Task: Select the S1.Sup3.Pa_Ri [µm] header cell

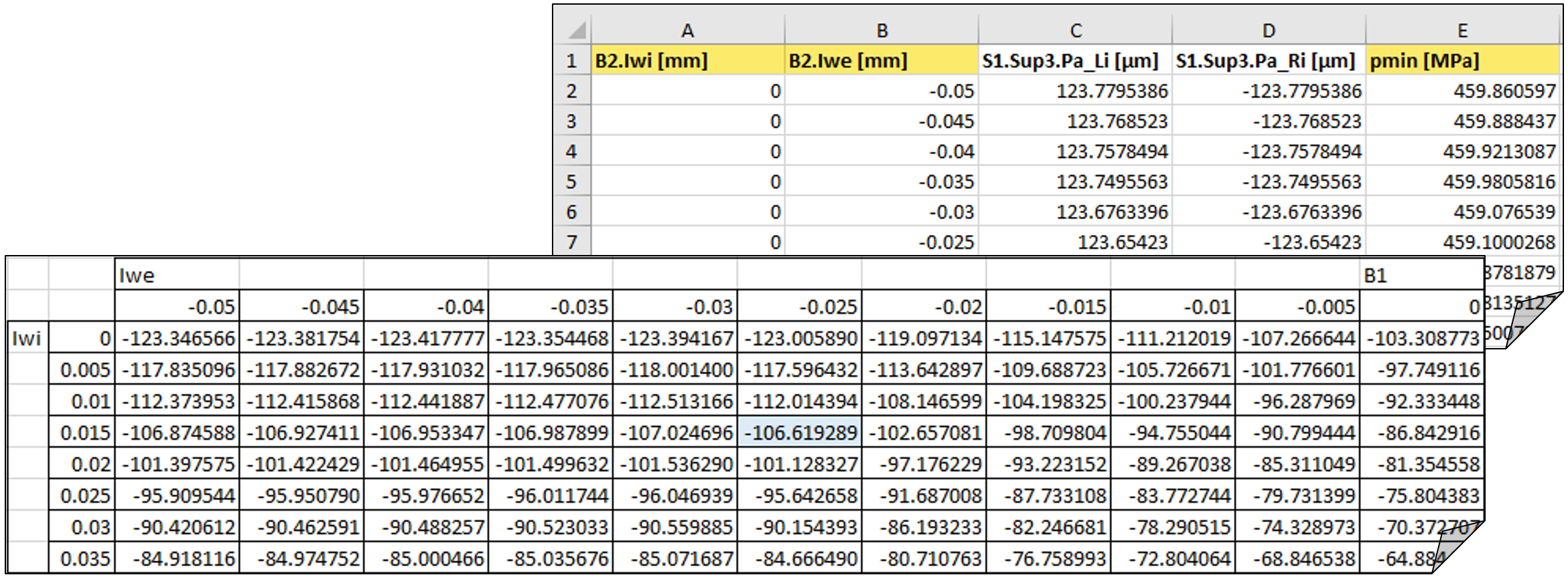Action: pos(1269,61)
